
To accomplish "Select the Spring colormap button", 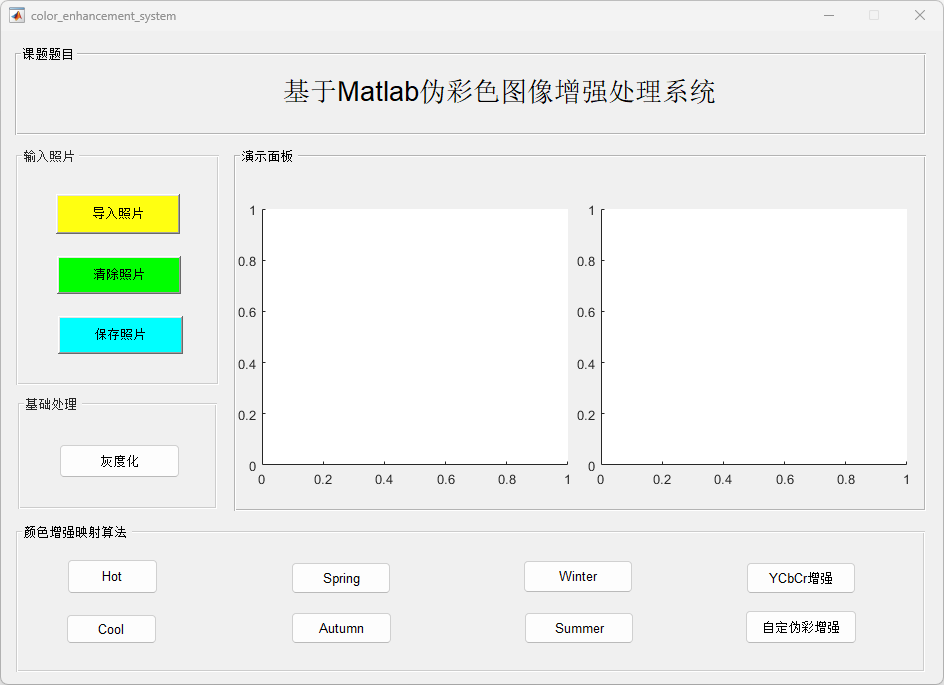I will click(x=341, y=578).
